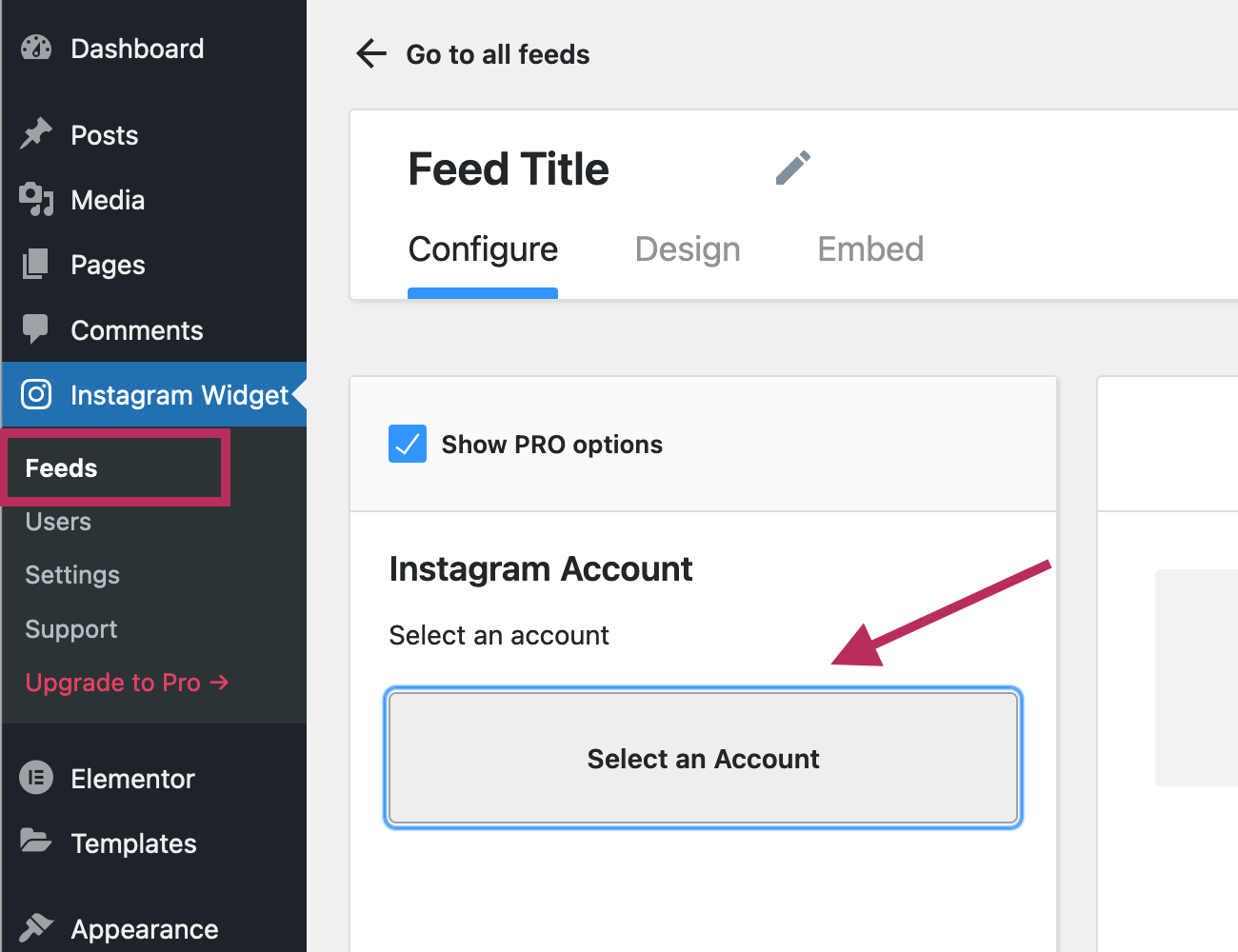Click the Posts pushpin icon
Viewport: 1238px width, 952px height.
(x=36, y=134)
